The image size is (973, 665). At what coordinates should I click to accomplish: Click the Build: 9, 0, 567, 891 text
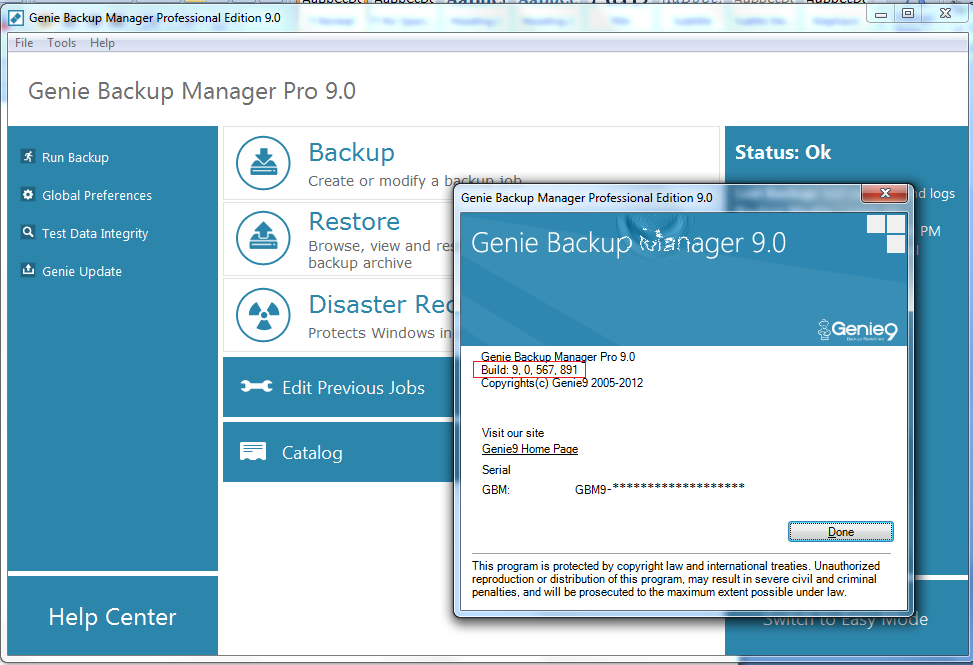click(529, 370)
